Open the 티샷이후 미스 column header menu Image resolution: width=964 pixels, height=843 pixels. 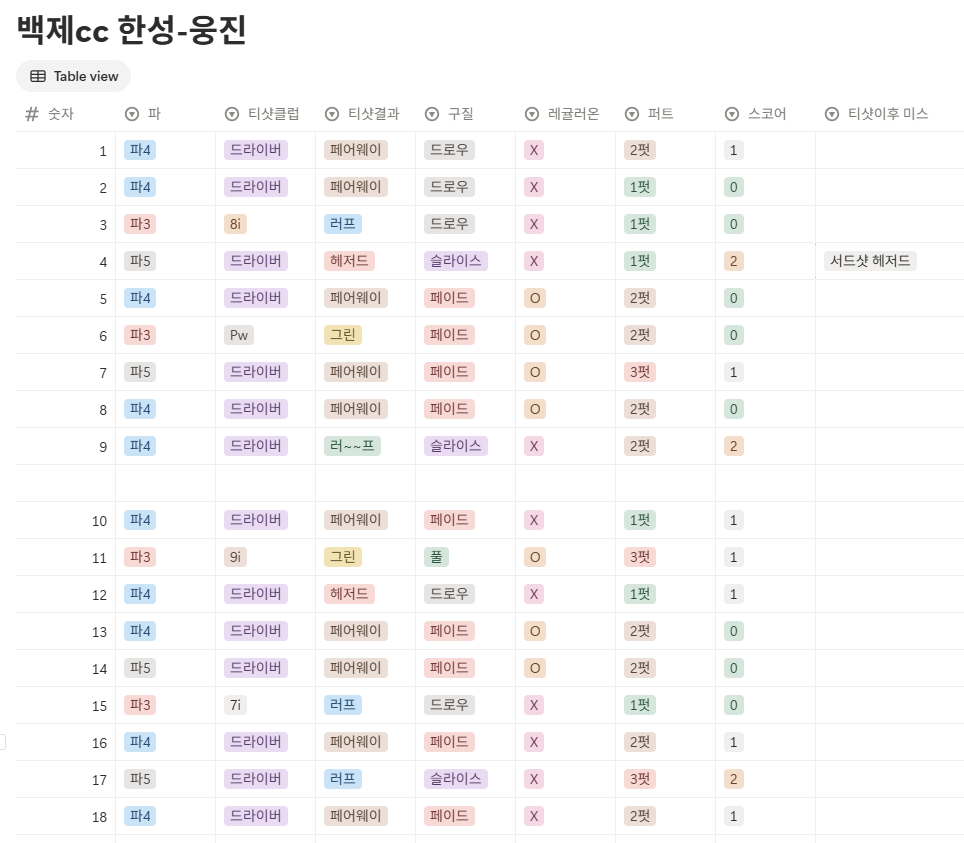pyautogui.click(x=890, y=114)
